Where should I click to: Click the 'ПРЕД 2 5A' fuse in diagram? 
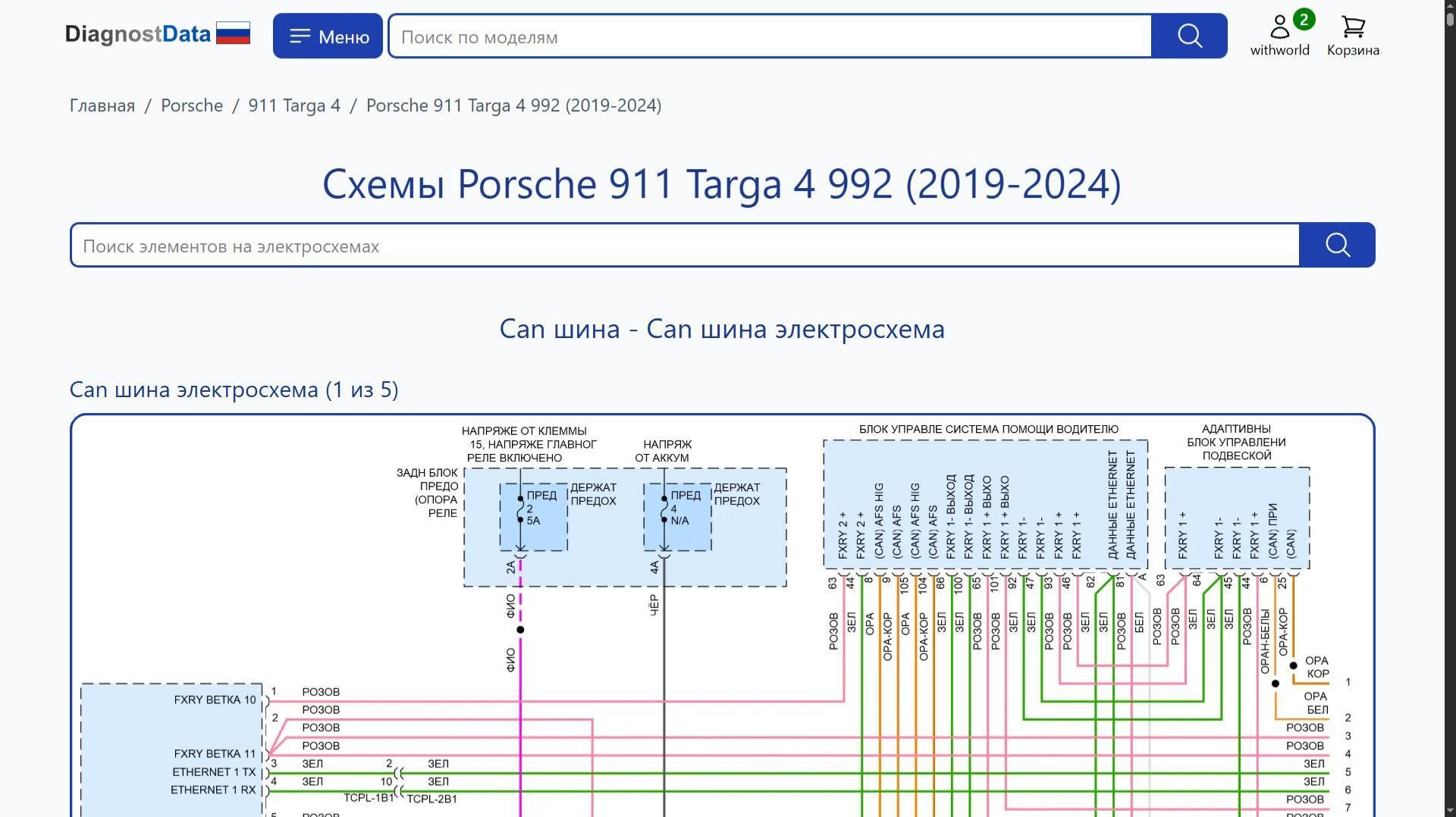coord(533,517)
